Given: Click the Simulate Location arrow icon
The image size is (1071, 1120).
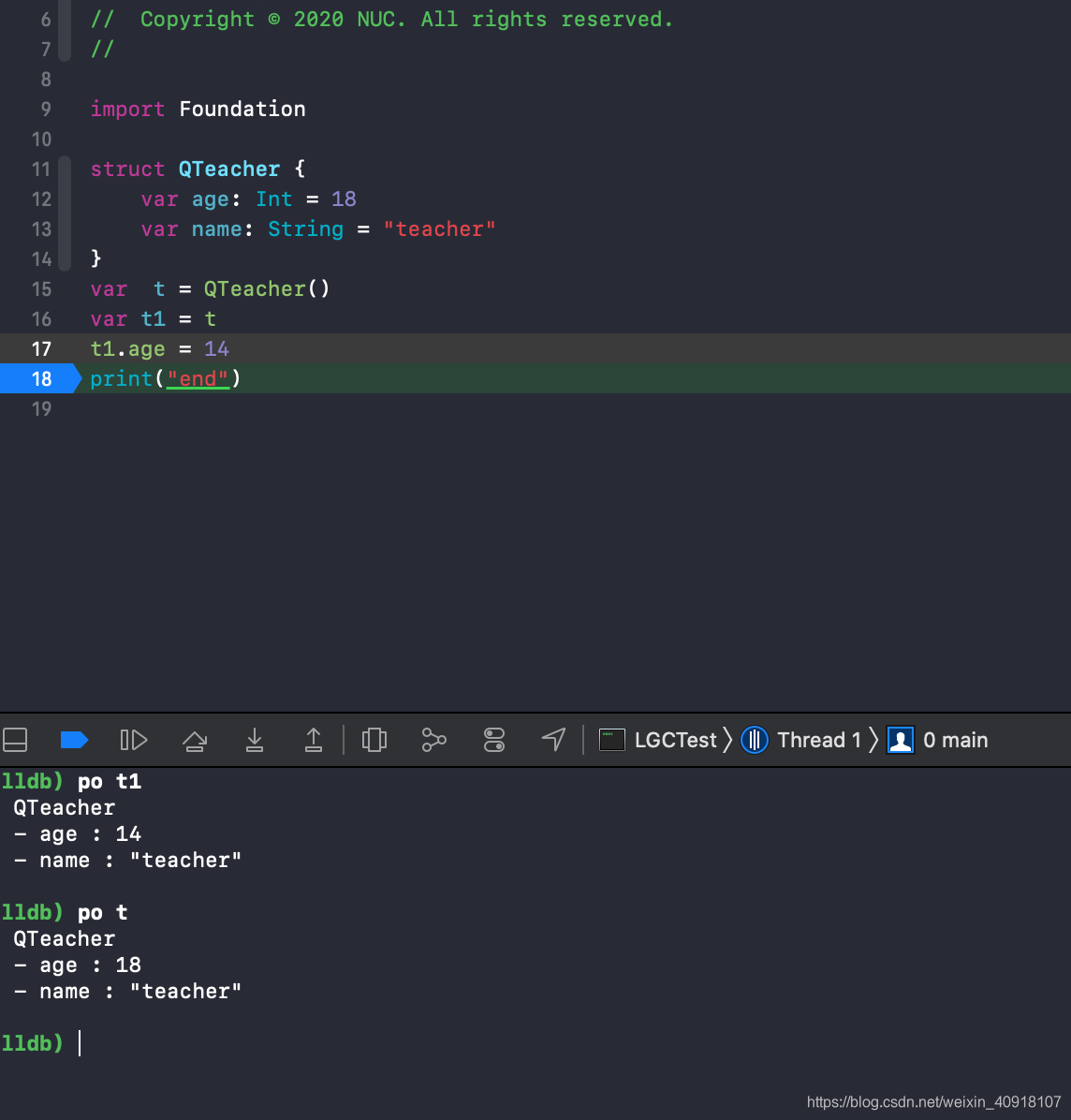Looking at the screenshot, I should pyautogui.click(x=553, y=739).
